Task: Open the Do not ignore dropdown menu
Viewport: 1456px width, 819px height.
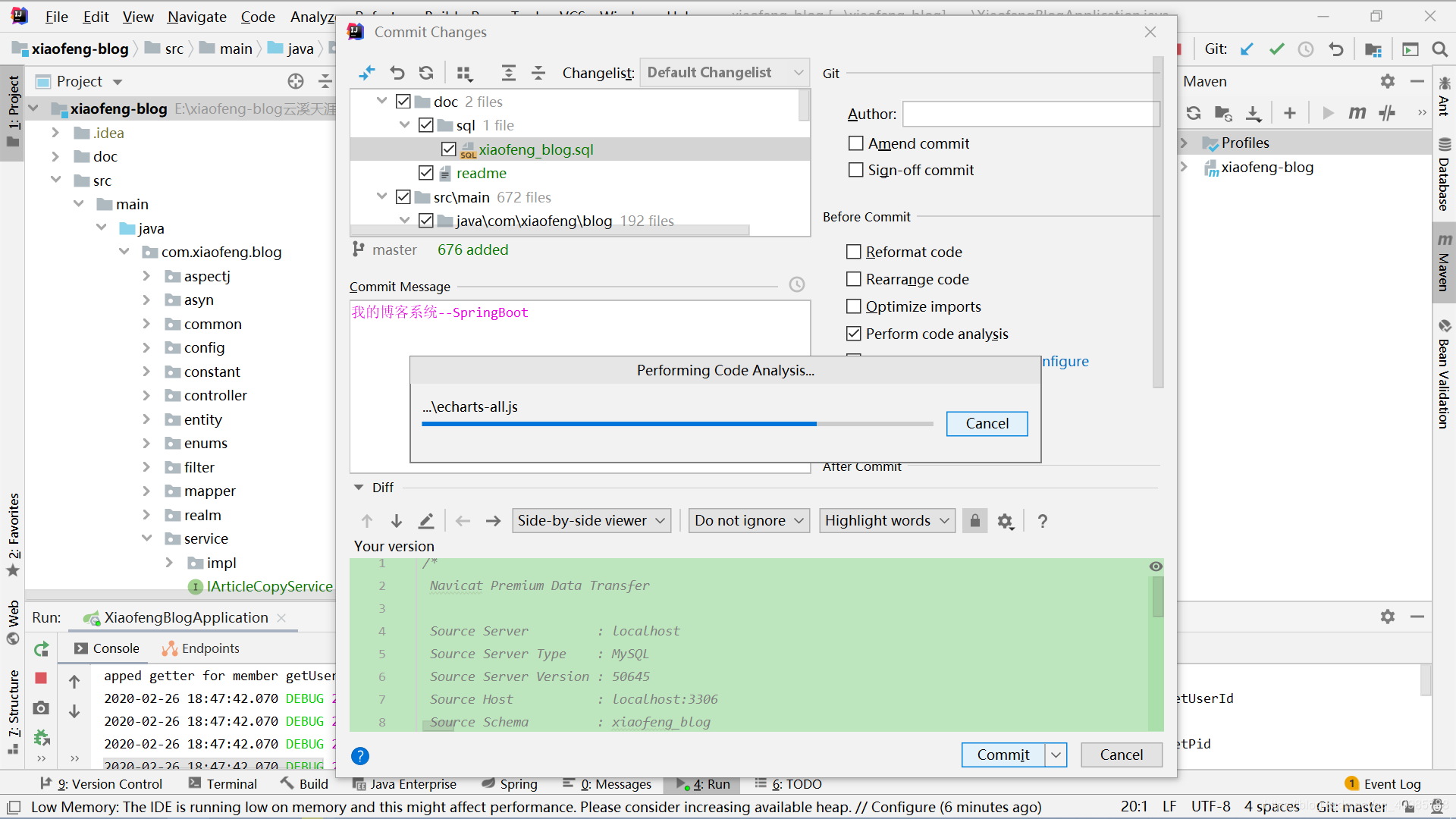Action: coord(749,520)
